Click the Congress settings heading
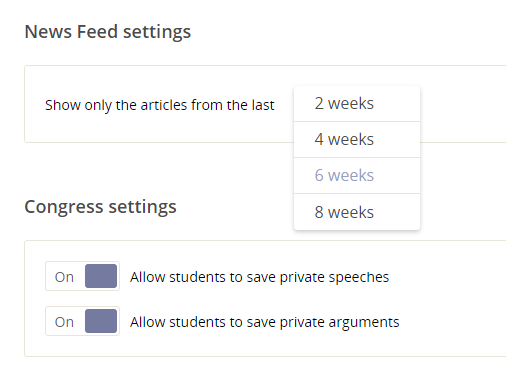The height and width of the screenshot is (378, 506). pyautogui.click(x=100, y=207)
